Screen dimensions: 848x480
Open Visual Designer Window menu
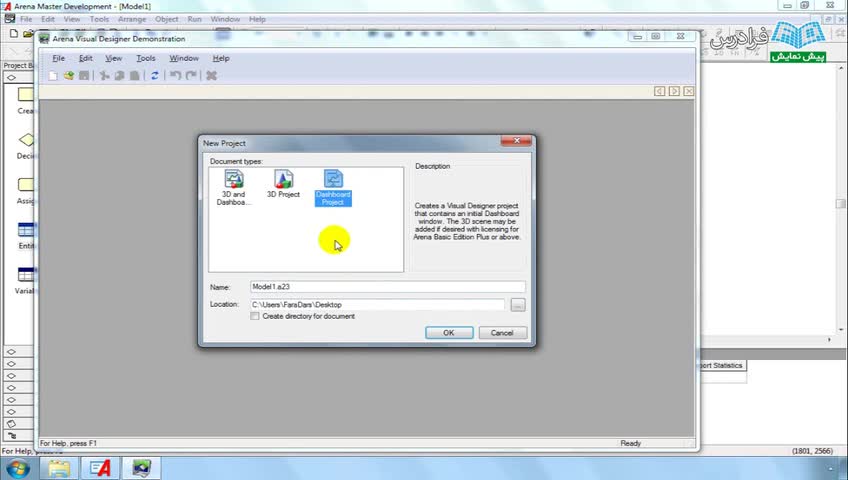[x=184, y=58]
